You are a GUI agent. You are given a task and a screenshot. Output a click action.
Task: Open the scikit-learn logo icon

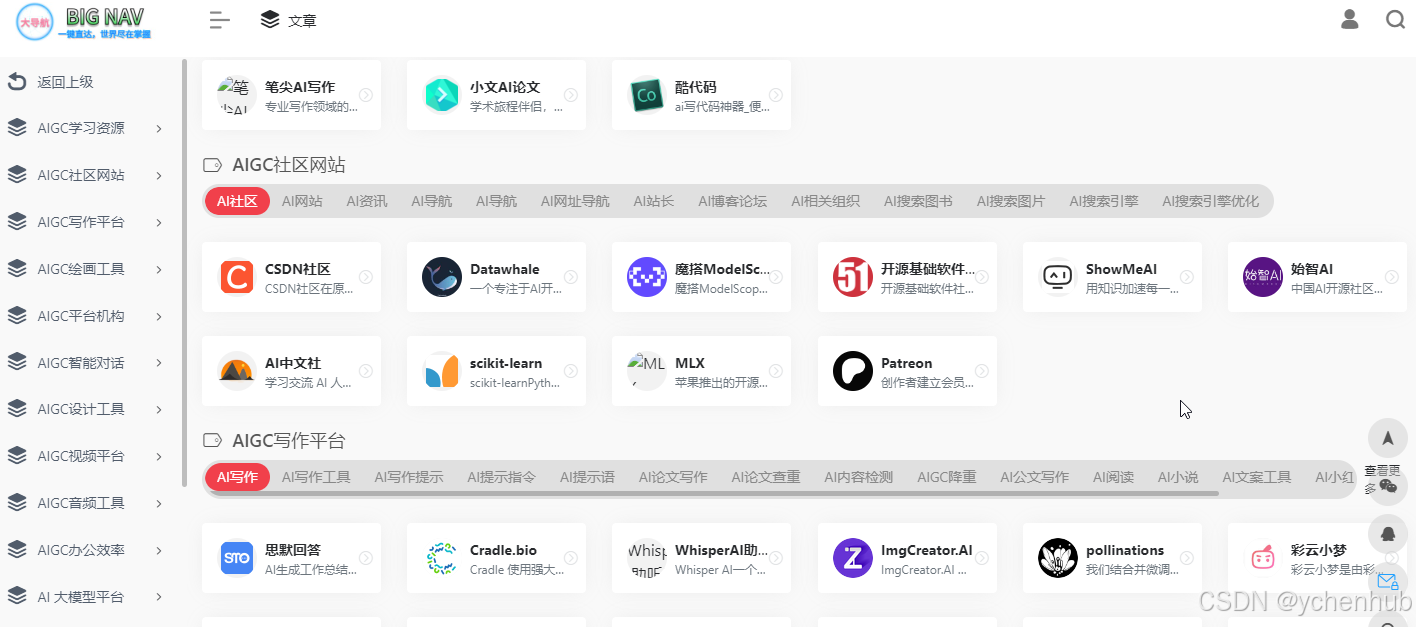[x=441, y=371]
